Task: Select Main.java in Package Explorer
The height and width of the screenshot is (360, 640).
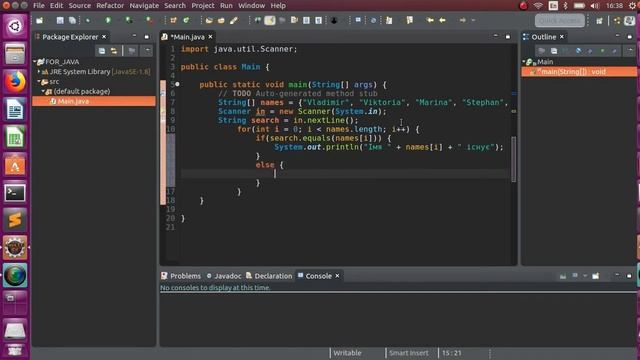Action: pyautogui.click(x=94, y=101)
